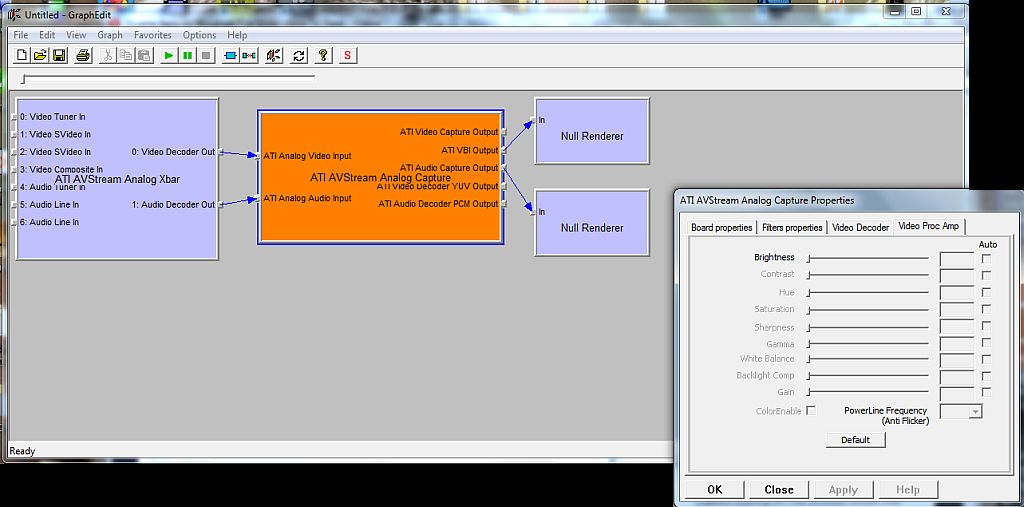This screenshot has width=1024, height=507.
Task: Start the graph with green Play button
Action: [169, 56]
